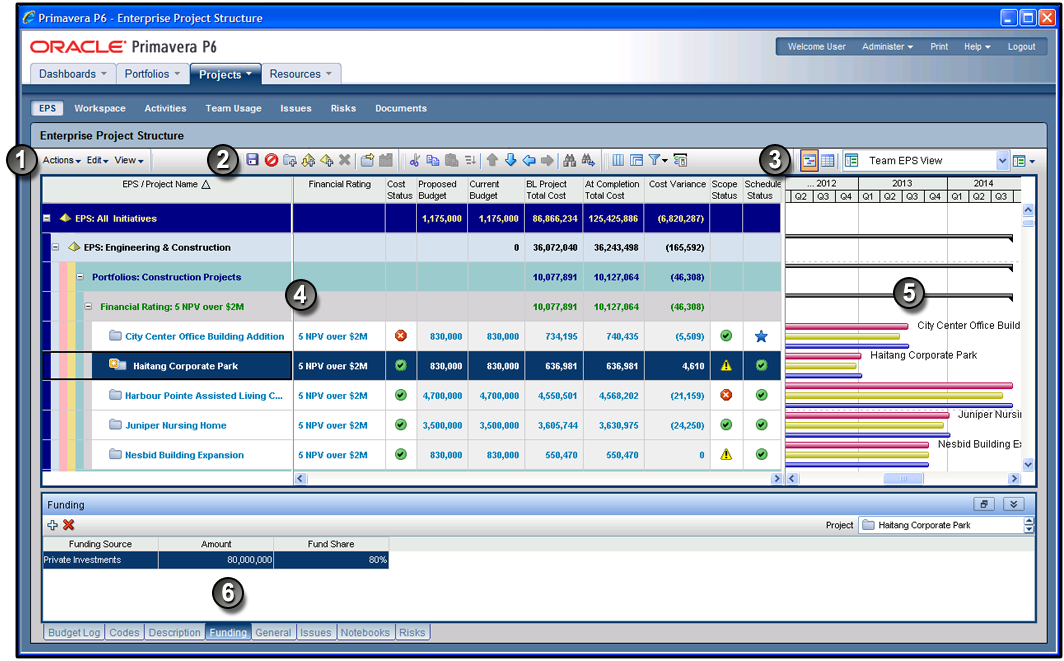Image resolution: width=1064 pixels, height=661 pixels.
Task: Open the Filter dropdown arrow
Action: click(665, 161)
